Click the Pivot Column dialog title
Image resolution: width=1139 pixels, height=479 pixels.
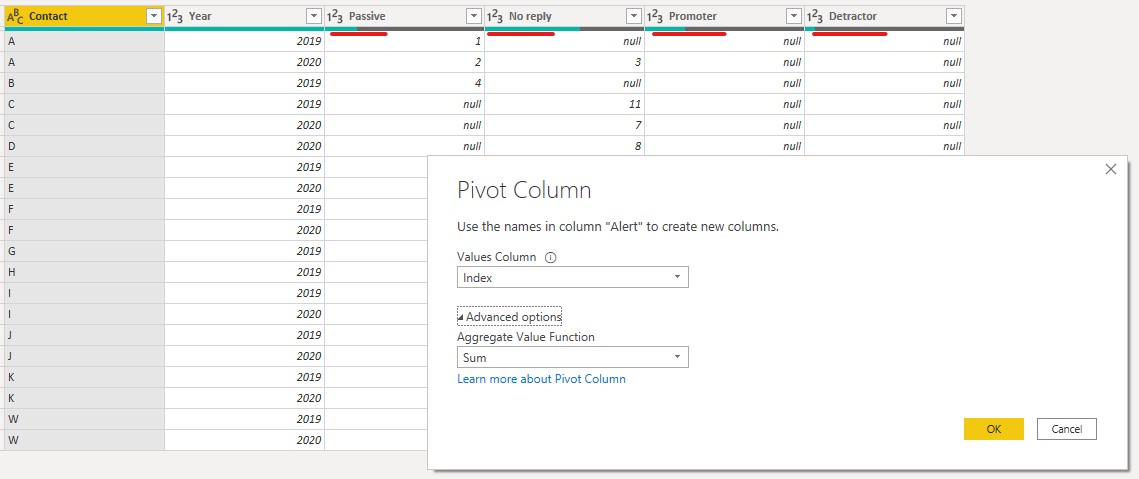click(524, 190)
